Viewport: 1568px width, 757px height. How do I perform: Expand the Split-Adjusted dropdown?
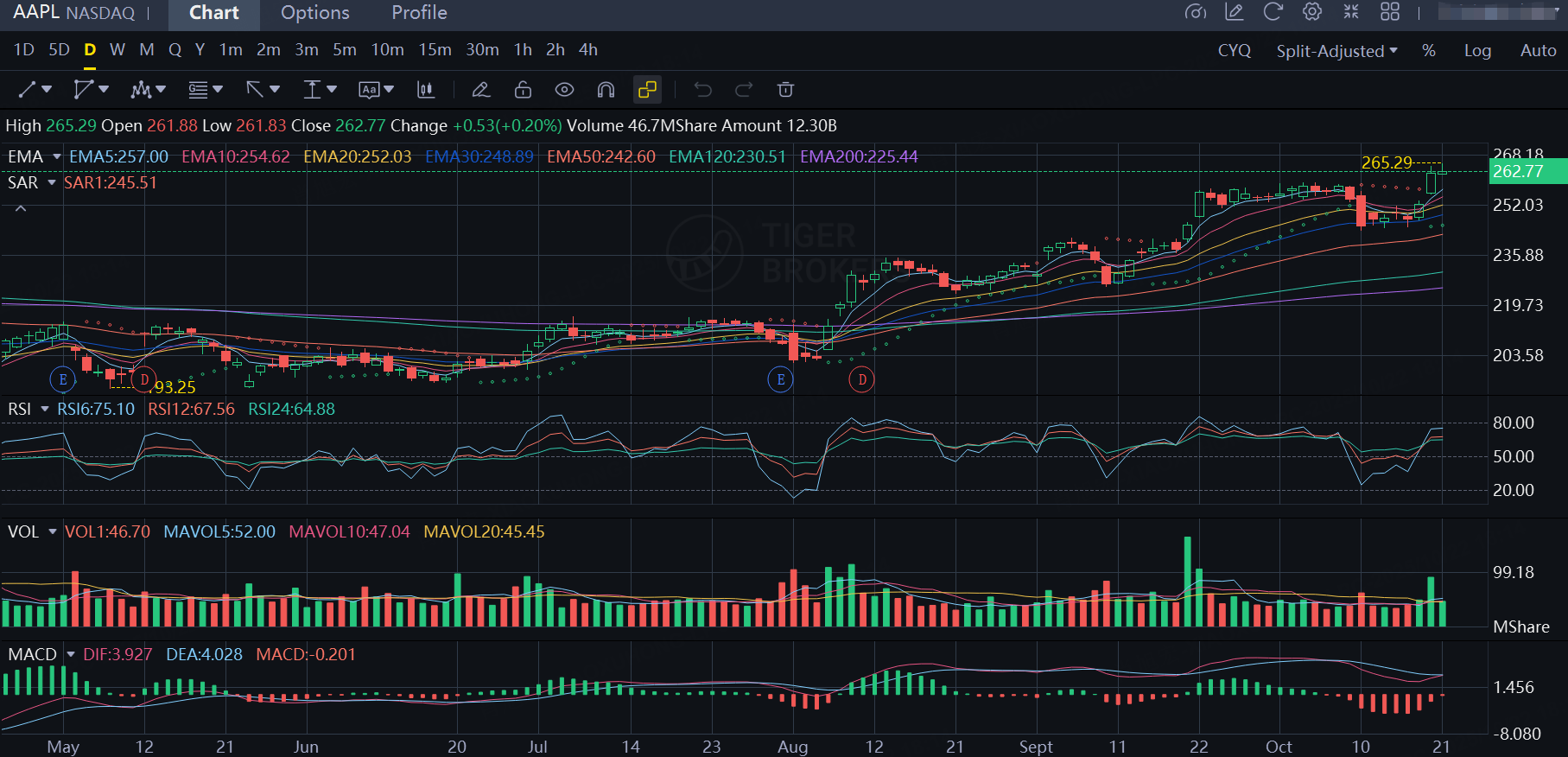point(1336,51)
